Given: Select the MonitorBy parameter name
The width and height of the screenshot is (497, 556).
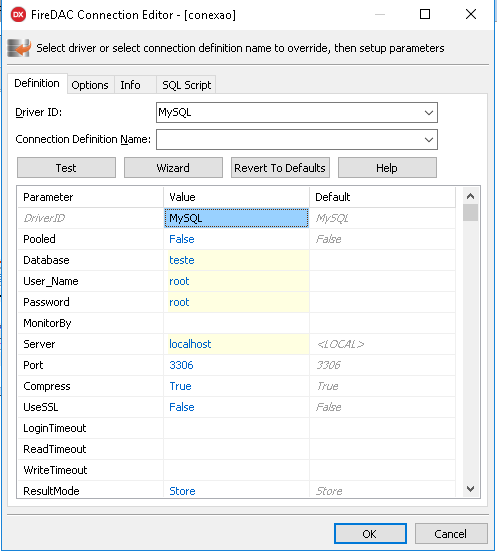Looking at the screenshot, I should 47,323.
